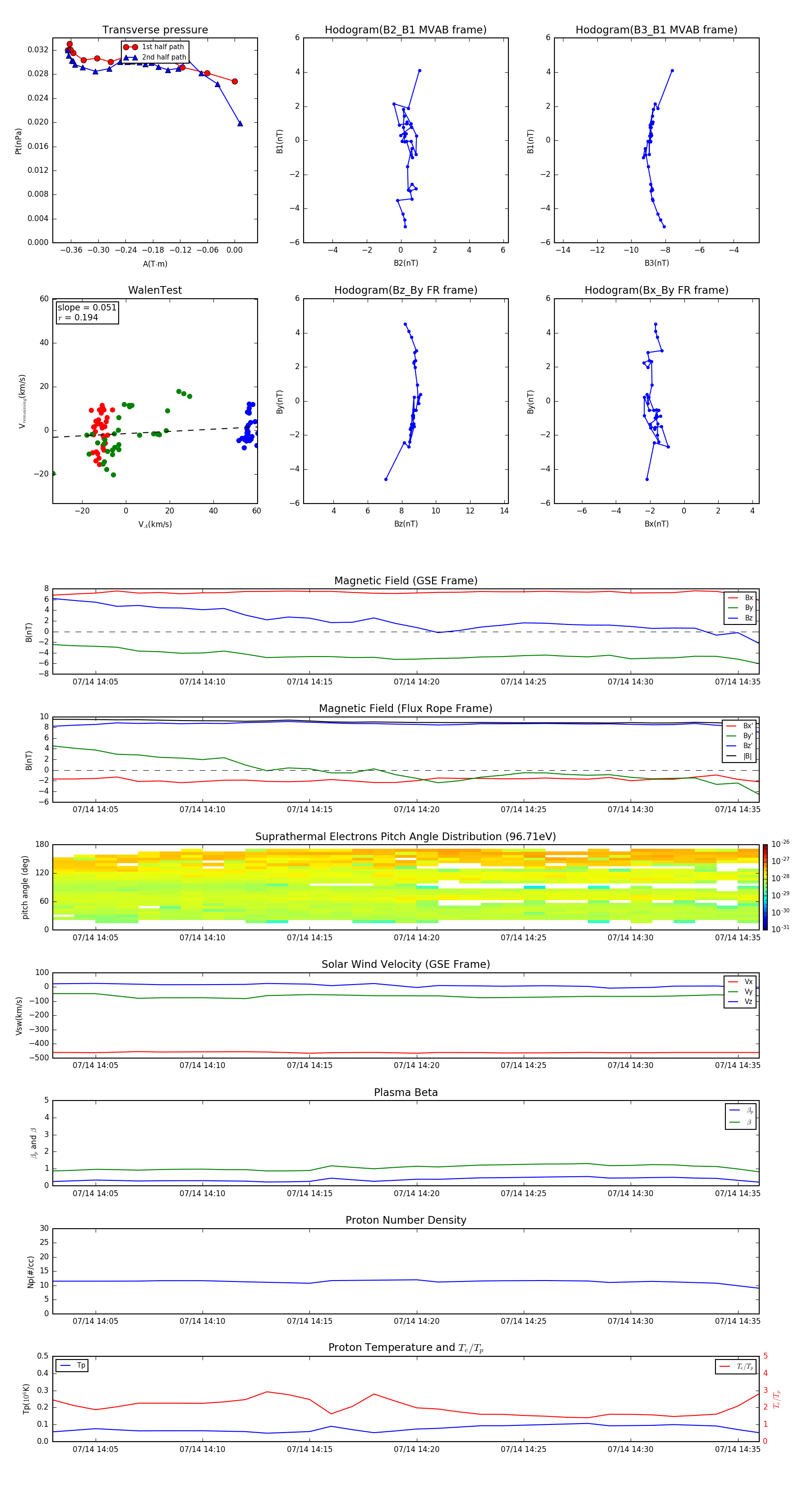Viewport: 812px width, 1489px height.
Task: Click the Transverse pressure plot title
Action: (155, 30)
